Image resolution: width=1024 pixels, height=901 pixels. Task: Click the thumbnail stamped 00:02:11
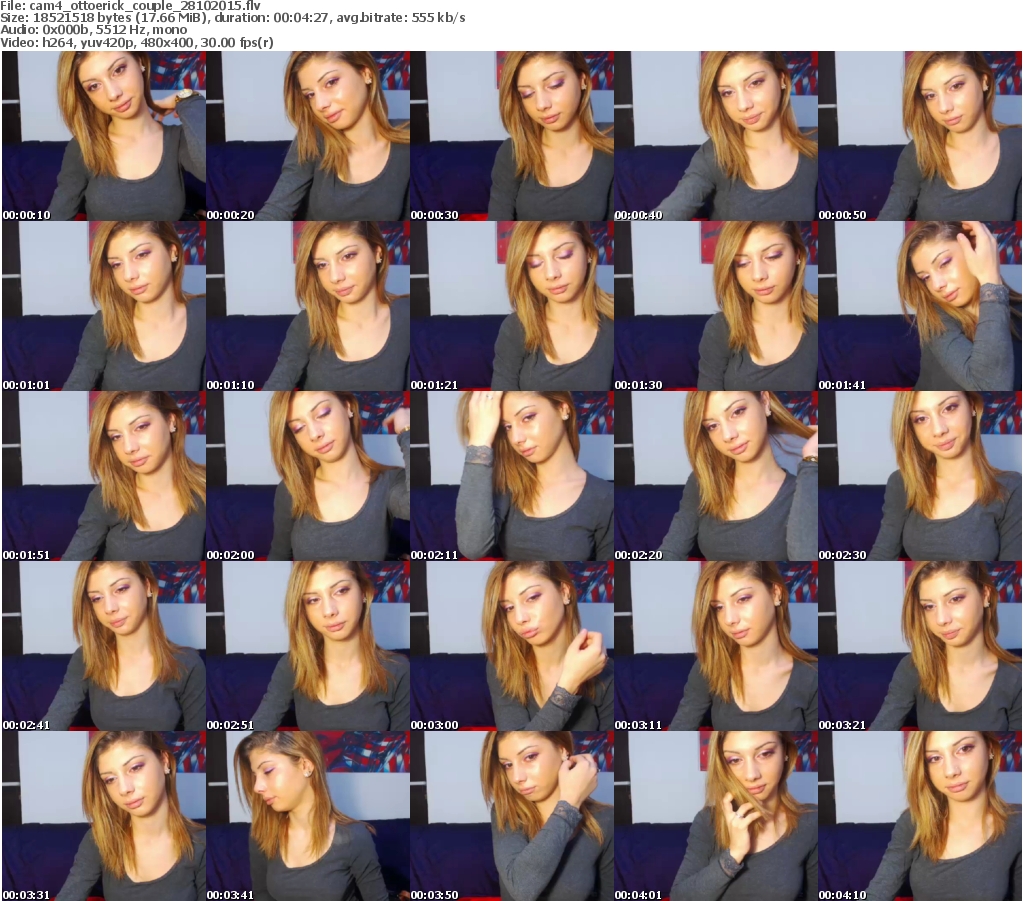coord(511,476)
